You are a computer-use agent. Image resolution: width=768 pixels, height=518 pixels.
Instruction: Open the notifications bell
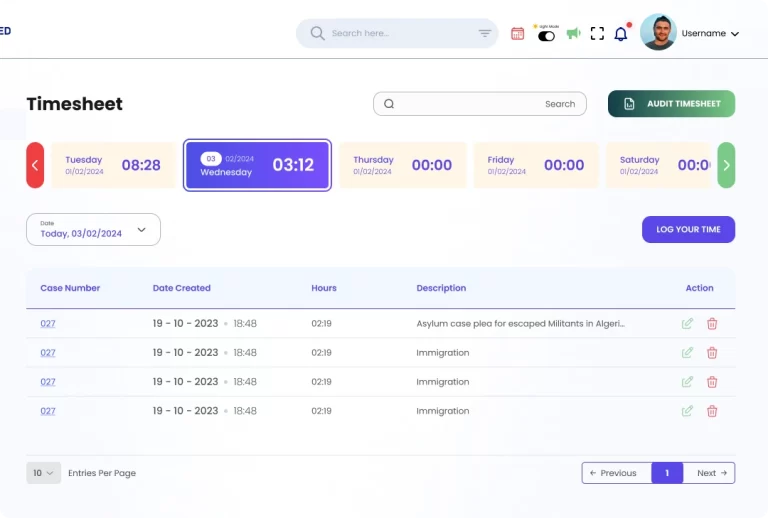[621, 34]
